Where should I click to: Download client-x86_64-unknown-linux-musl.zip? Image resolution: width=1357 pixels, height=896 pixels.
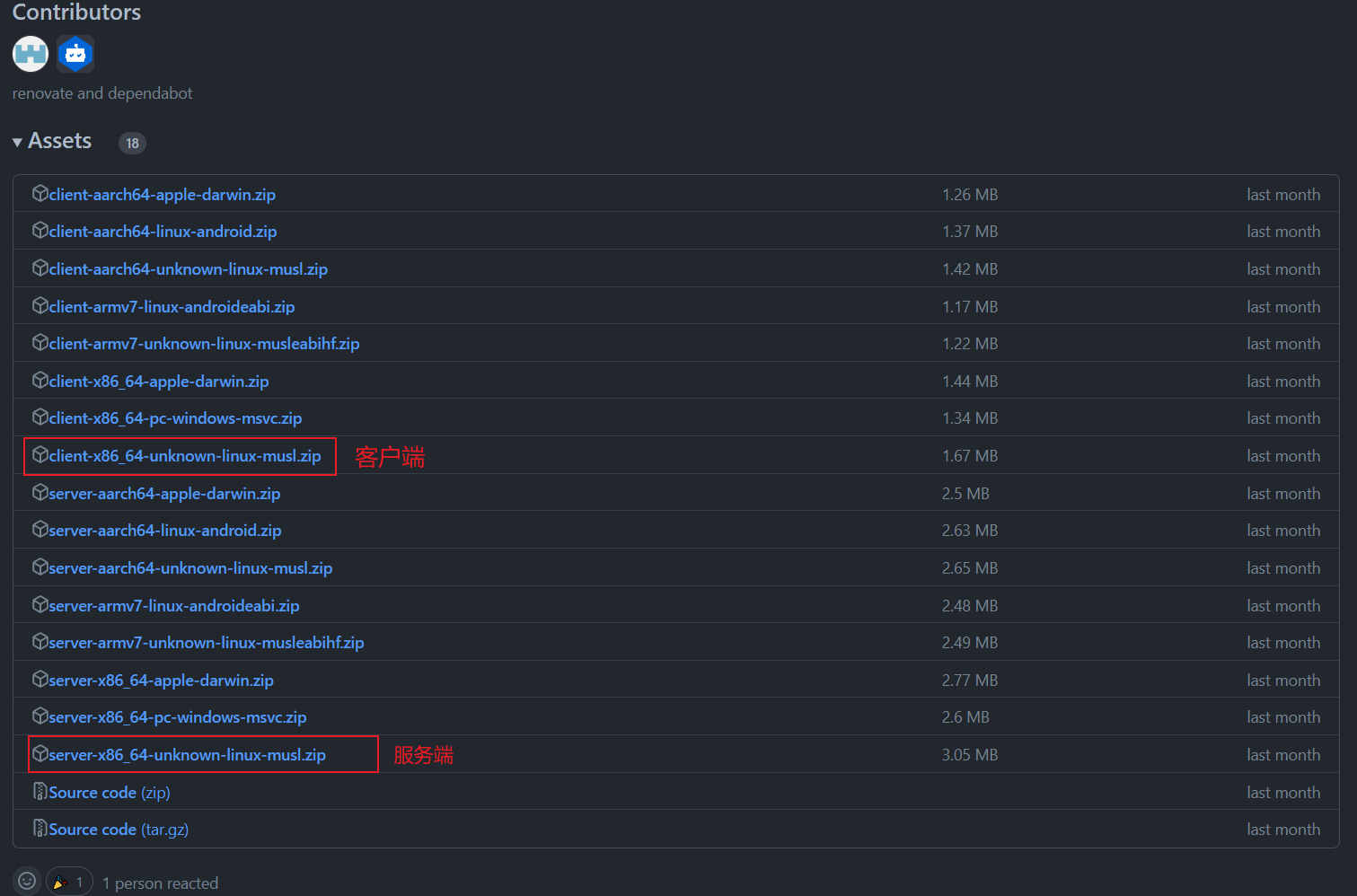coord(184,456)
